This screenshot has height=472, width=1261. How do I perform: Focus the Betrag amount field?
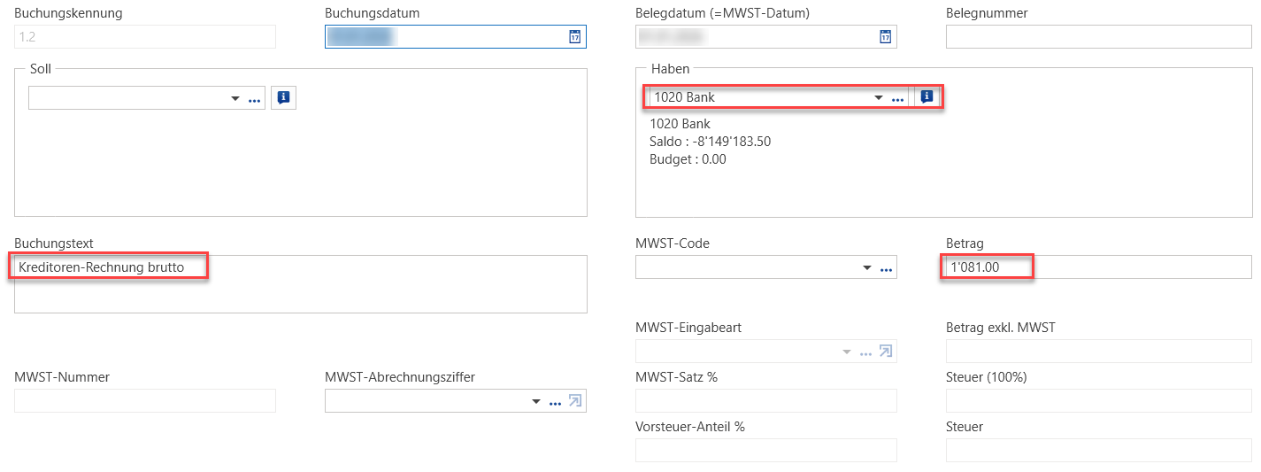coord(1099,267)
